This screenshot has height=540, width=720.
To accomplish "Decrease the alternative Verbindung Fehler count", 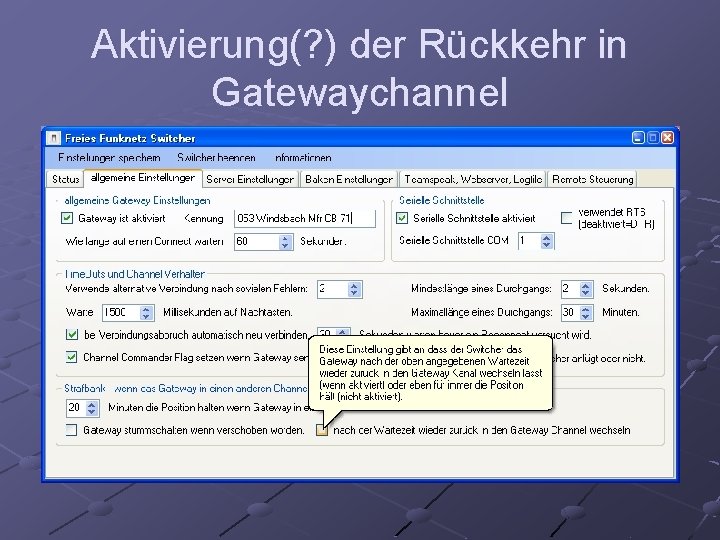I will pyautogui.click(x=354, y=293).
